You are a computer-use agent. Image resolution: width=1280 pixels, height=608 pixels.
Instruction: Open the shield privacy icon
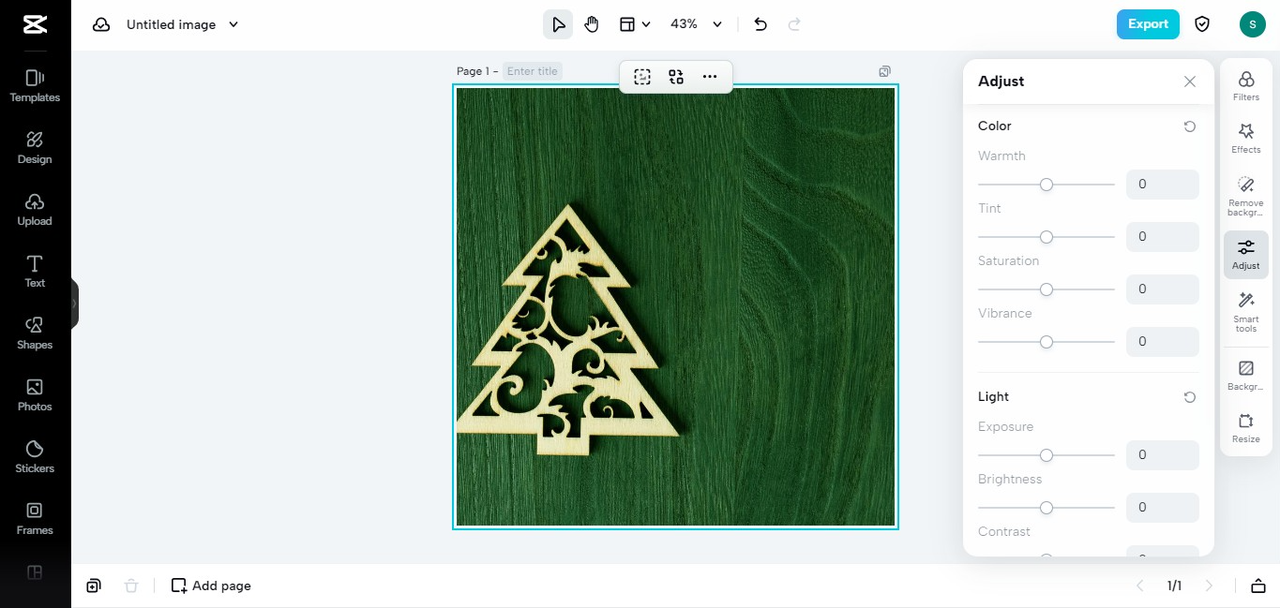tap(1203, 24)
